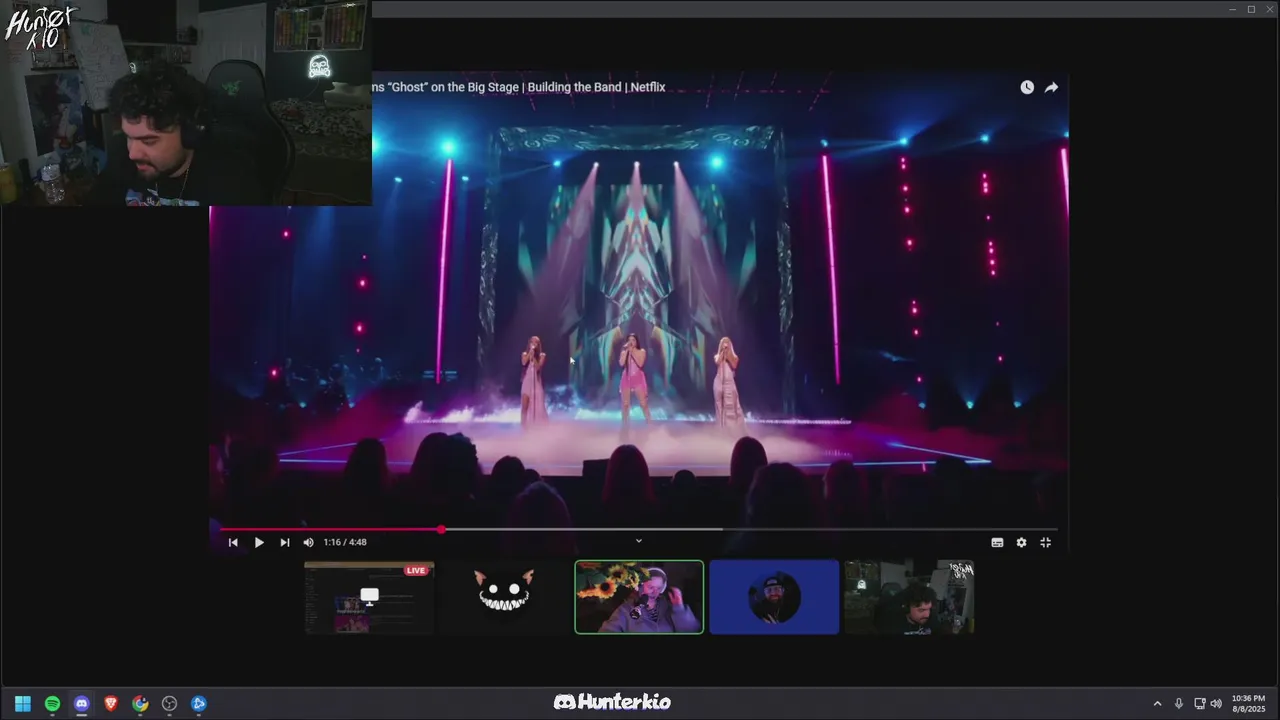Viewport: 1280px width, 720px height.
Task: Minimize the Discord call window
Action: point(1232,9)
